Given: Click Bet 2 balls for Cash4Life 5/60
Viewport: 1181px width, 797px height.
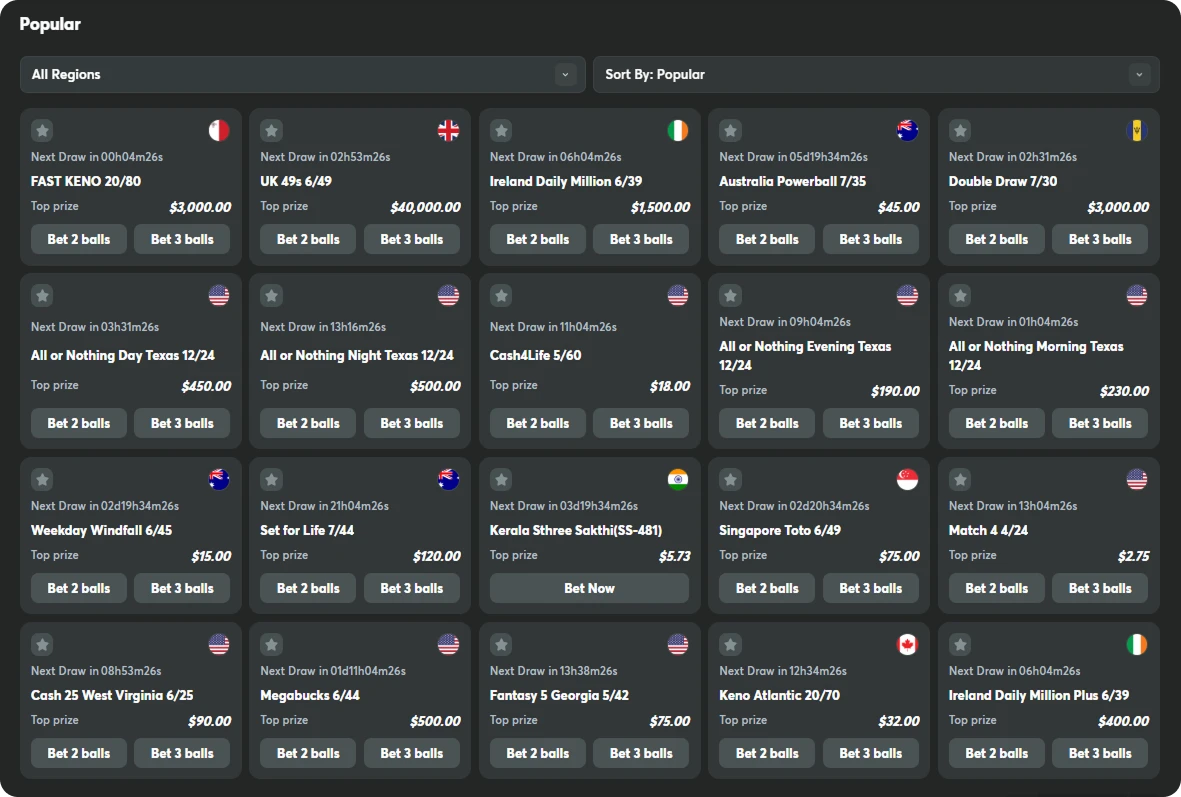Looking at the screenshot, I should pyautogui.click(x=537, y=423).
